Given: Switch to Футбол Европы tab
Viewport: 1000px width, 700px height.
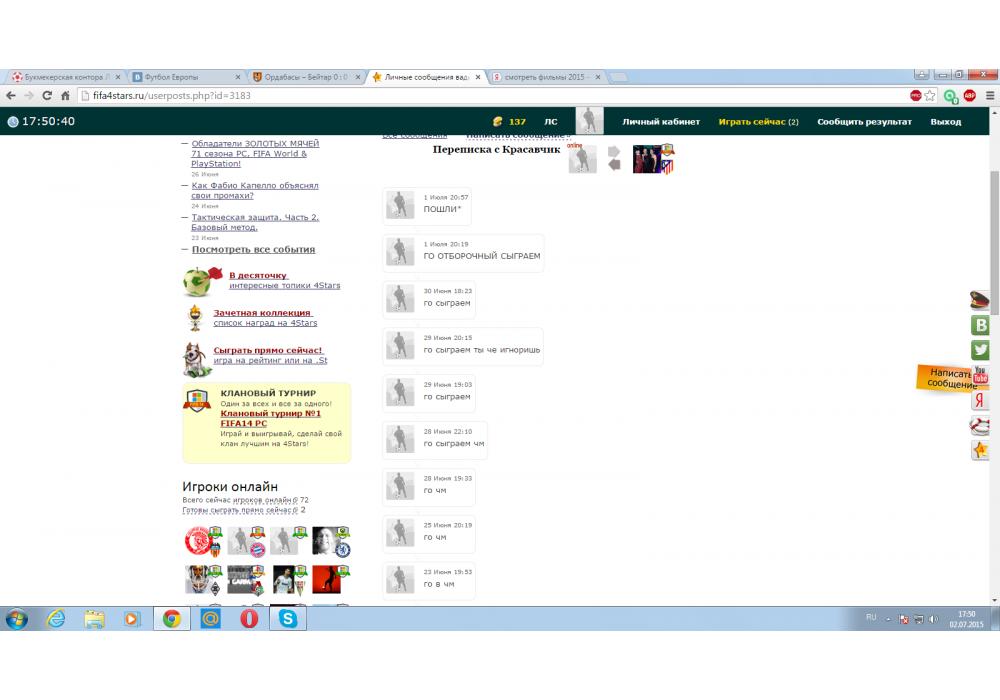Looking at the screenshot, I should coord(185,77).
